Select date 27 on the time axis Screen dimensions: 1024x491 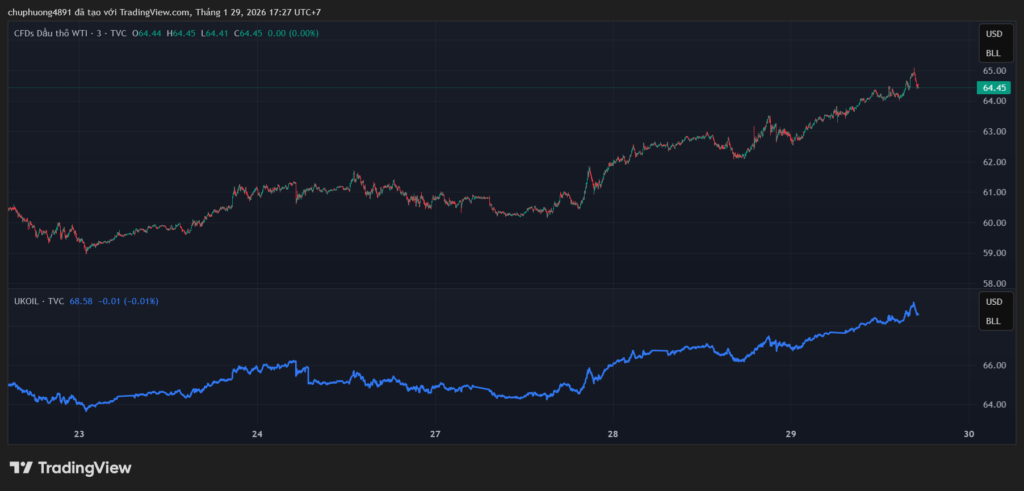tap(435, 434)
